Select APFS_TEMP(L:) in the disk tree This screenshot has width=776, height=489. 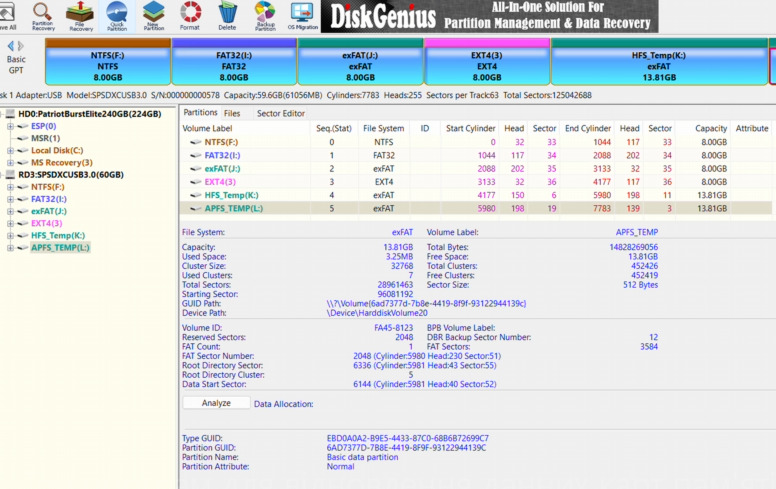pyautogui.click(x=60, y=247)
